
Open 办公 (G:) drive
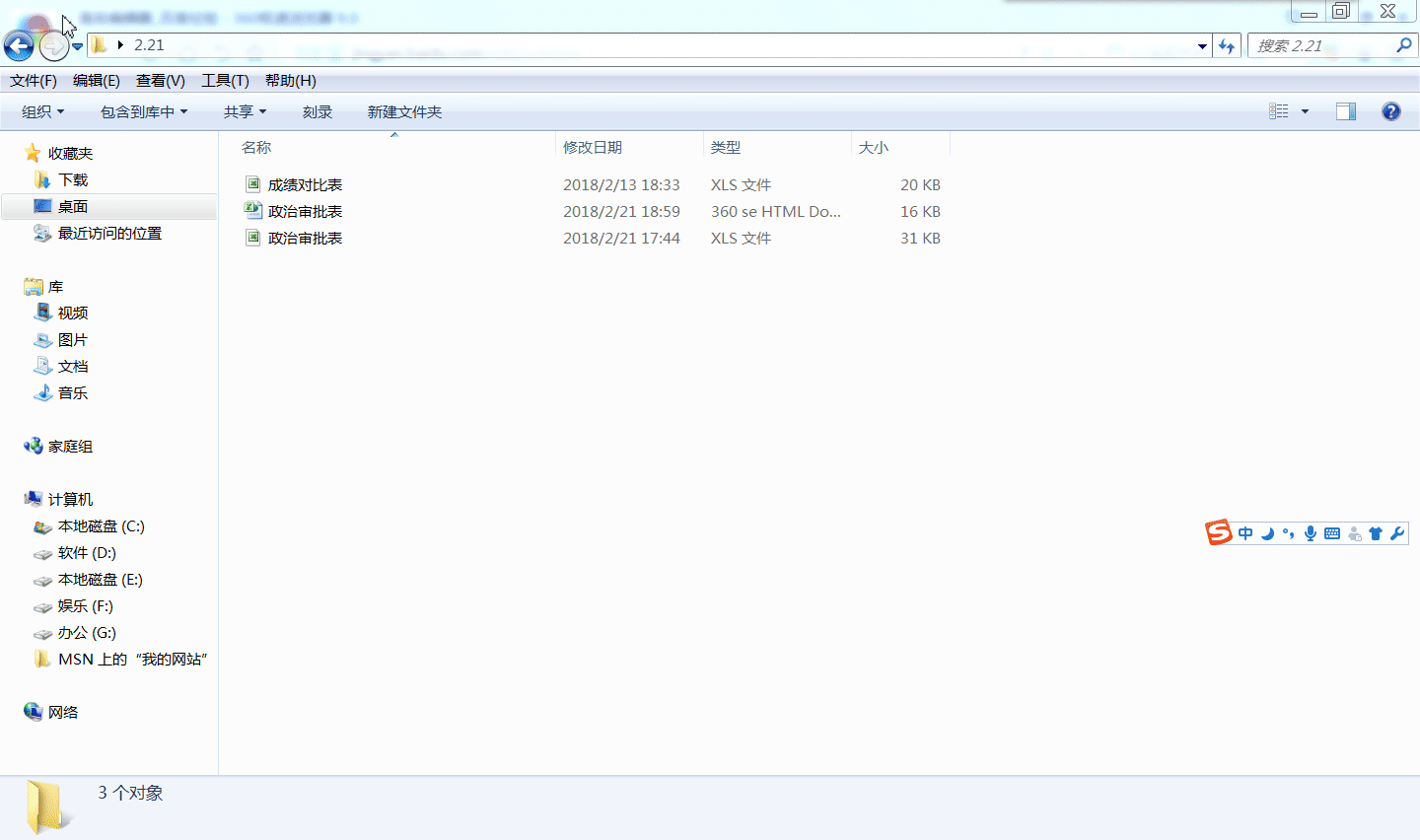point(87,633)
